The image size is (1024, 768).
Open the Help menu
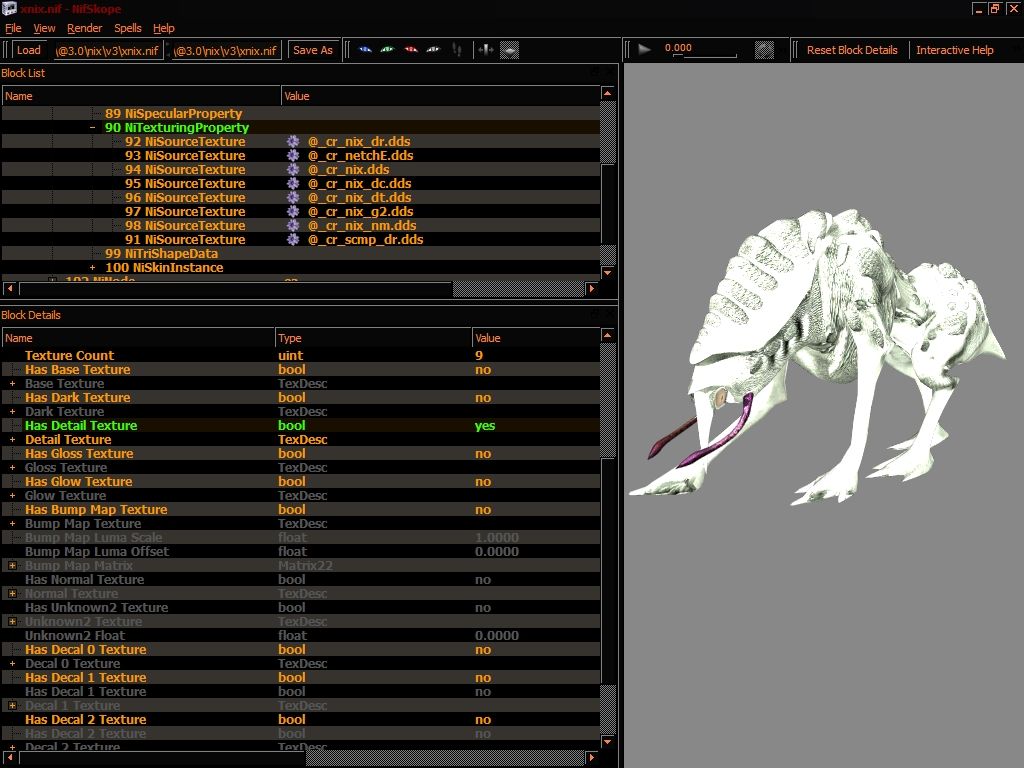164,28
